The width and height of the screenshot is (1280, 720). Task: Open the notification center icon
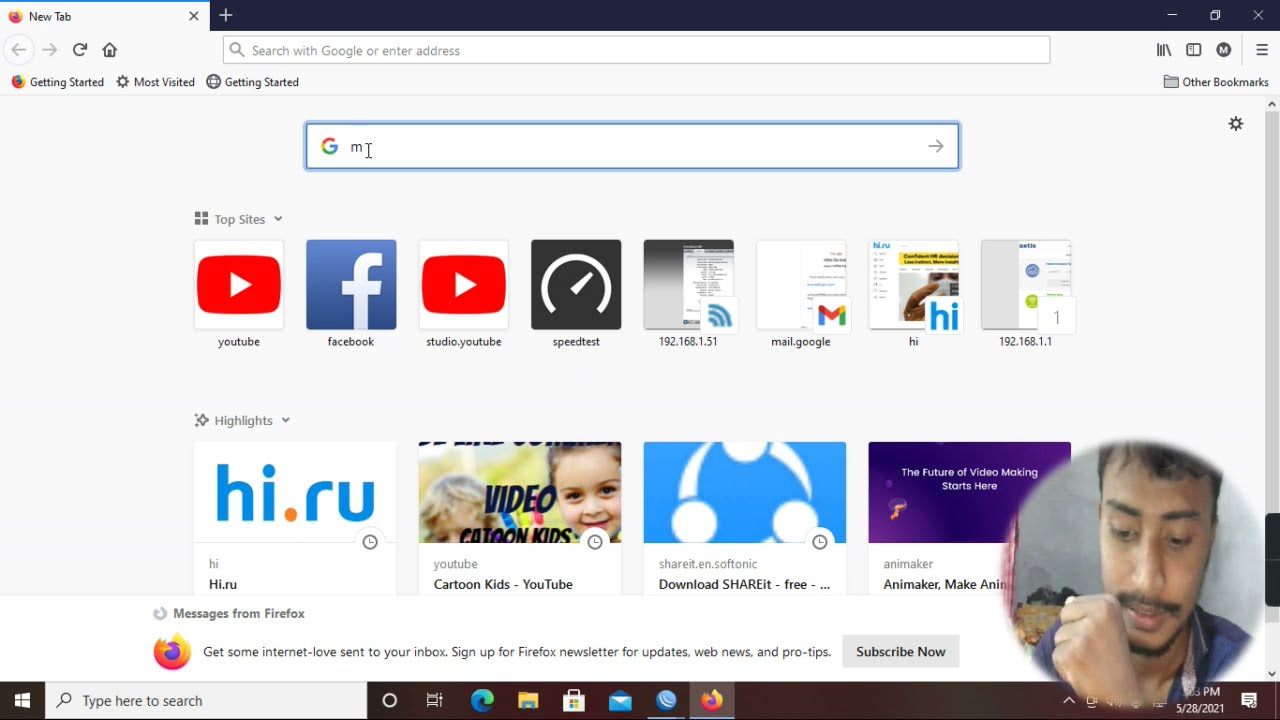point(1249,700)
